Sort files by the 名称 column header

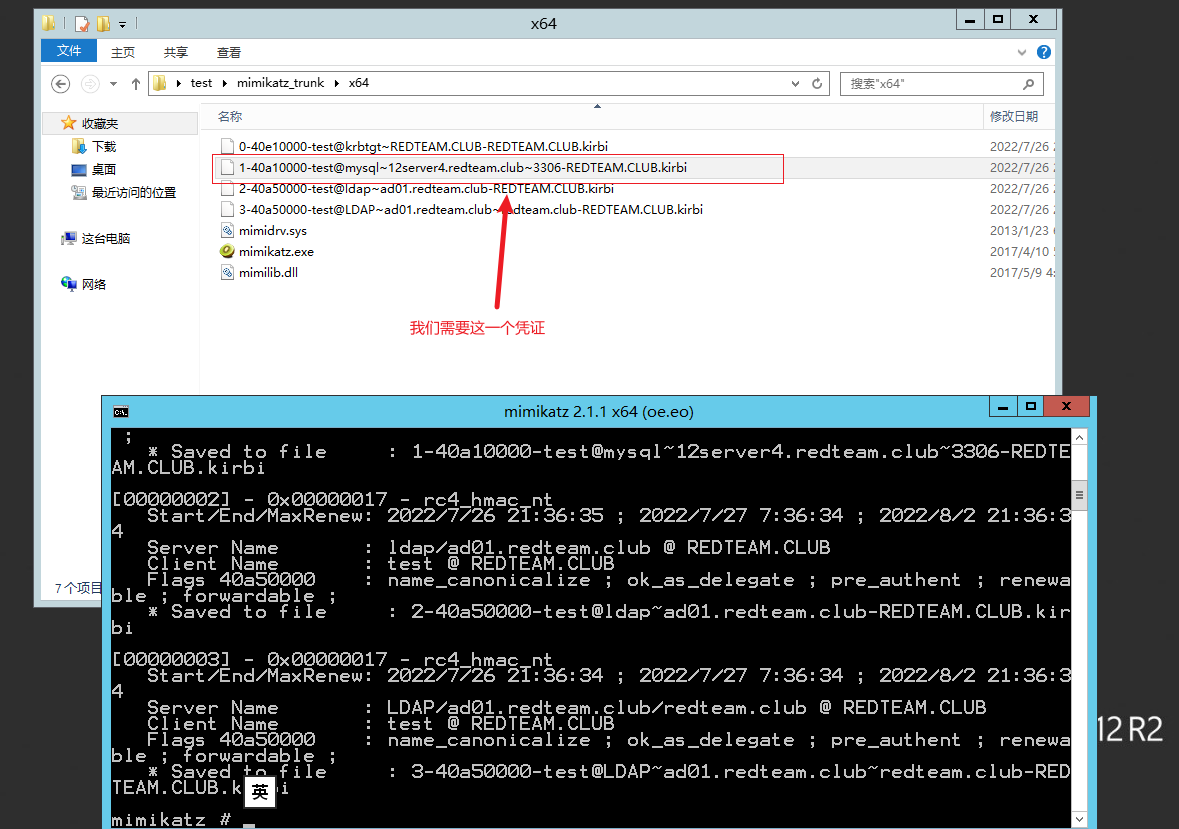coord(229,116)
